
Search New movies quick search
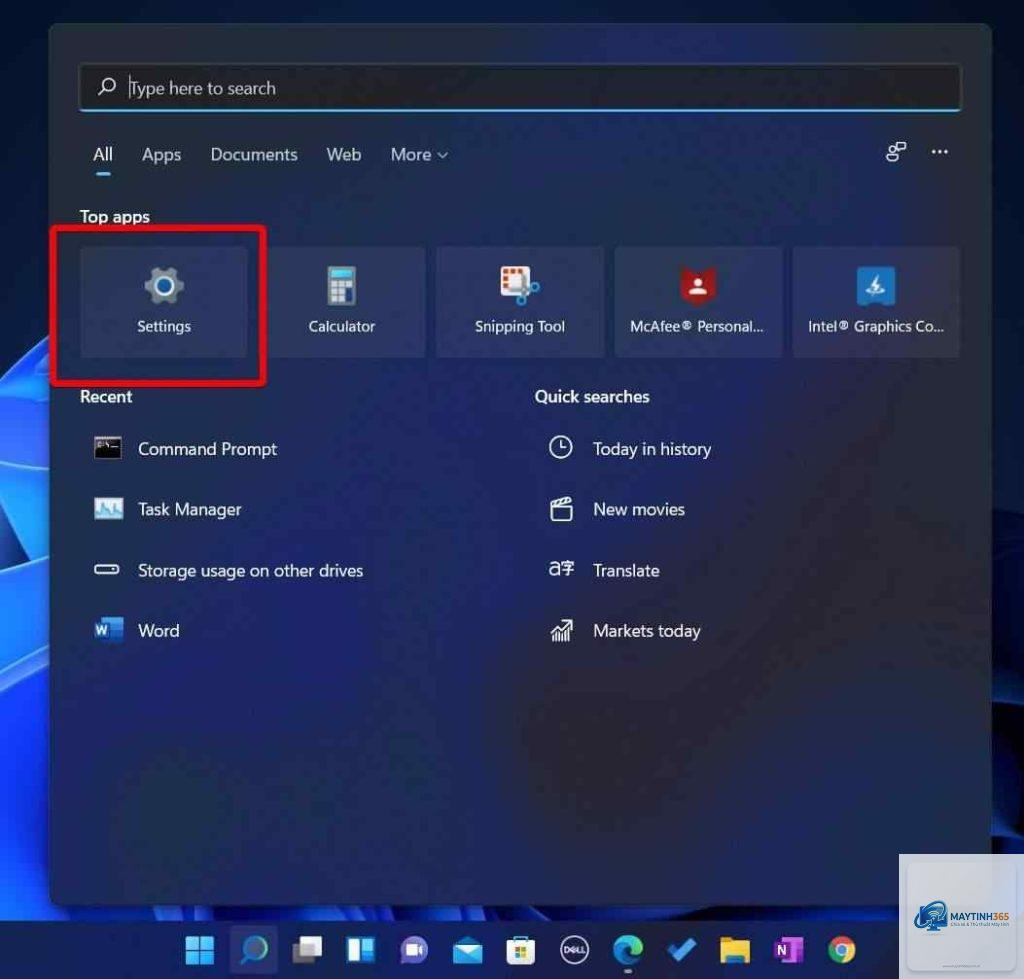coord(617,509)
